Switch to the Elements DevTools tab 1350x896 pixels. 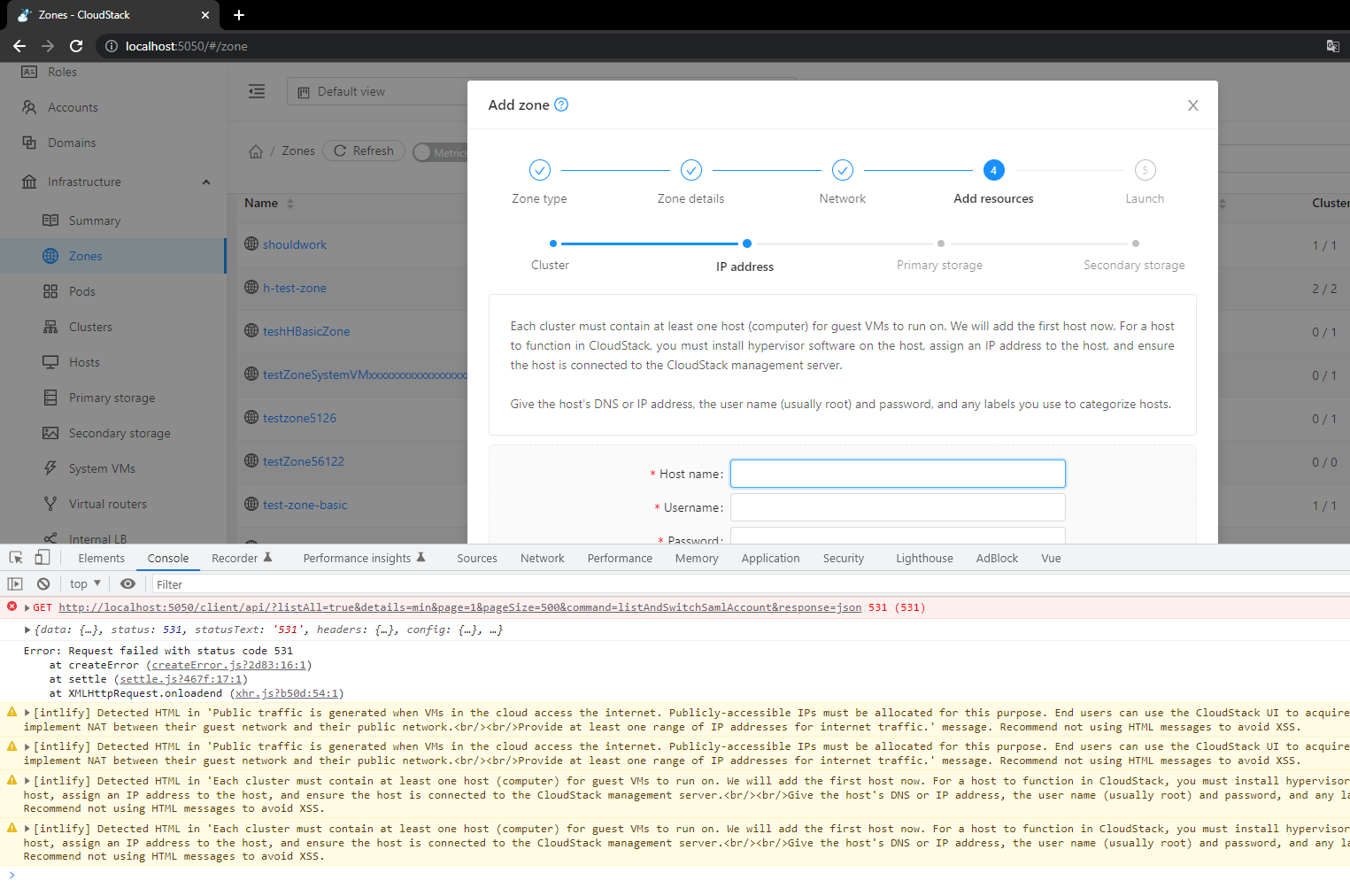click(x=102, y=558)
